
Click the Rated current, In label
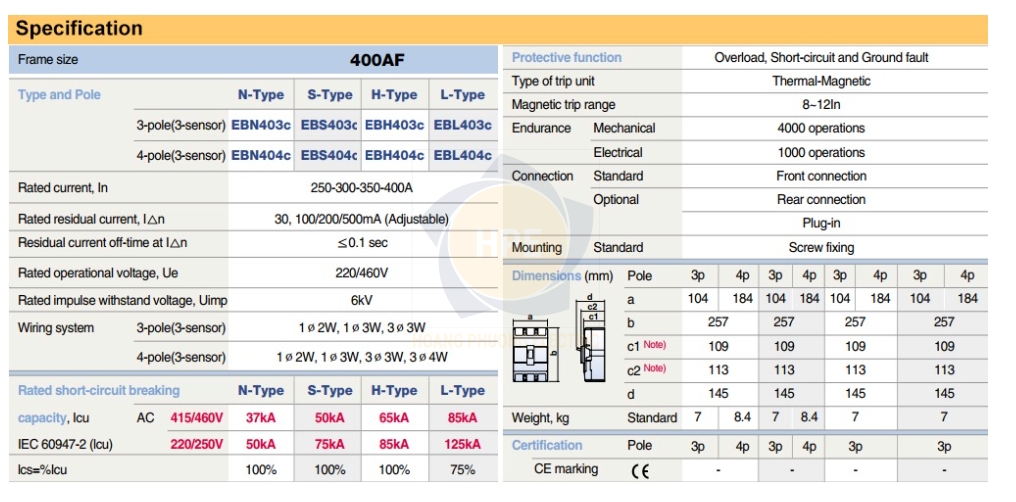[63, 188]
